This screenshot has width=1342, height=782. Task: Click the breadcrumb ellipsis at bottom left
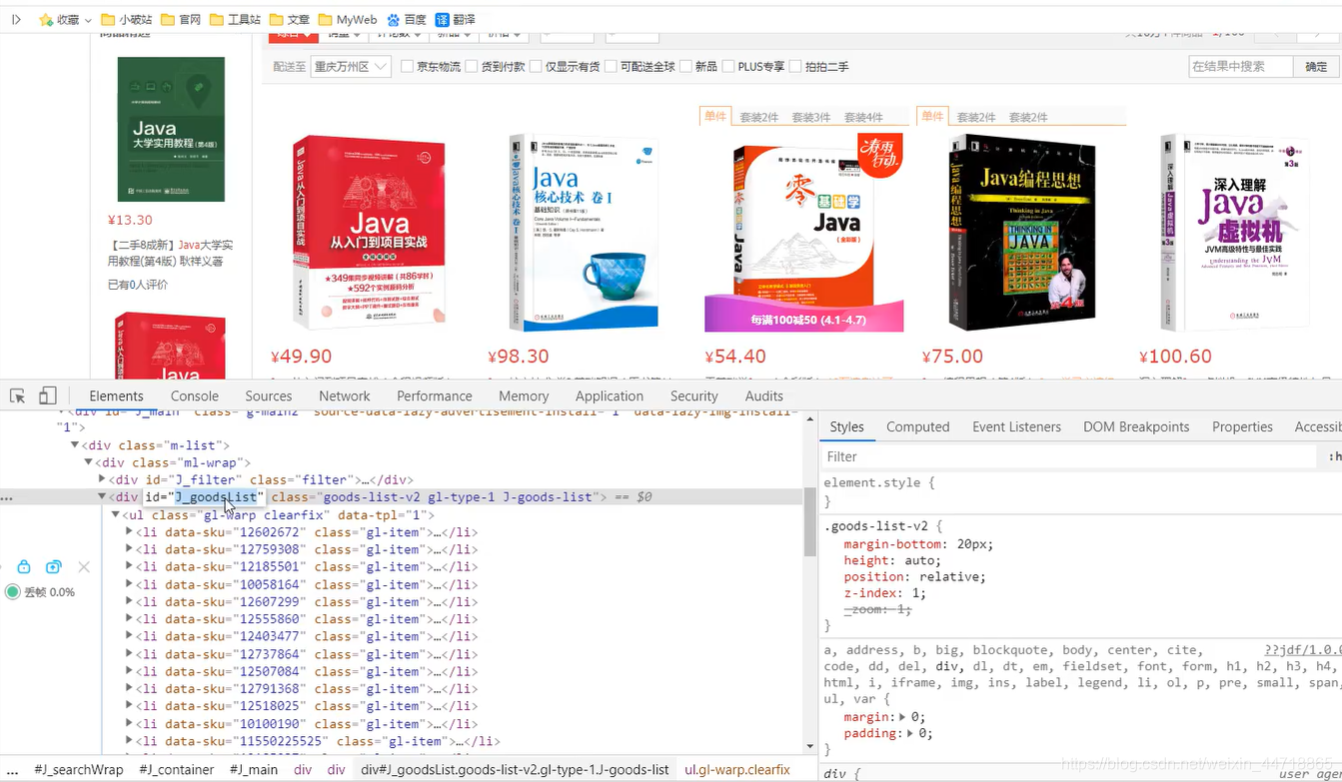click(11, 770)
